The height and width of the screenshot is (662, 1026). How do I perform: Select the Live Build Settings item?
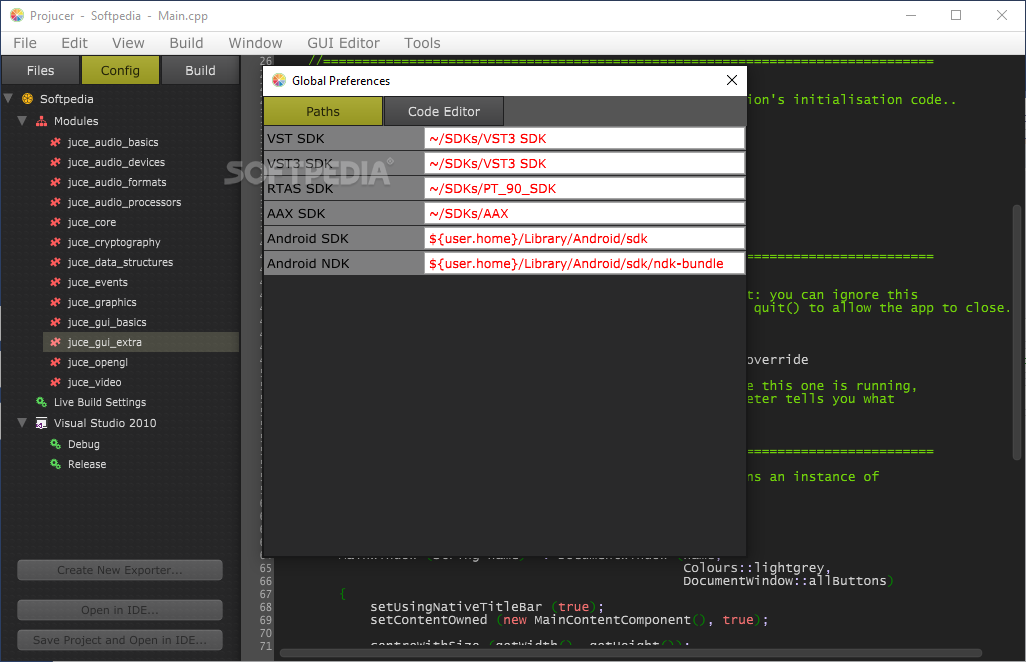click(x=99, y=402)
